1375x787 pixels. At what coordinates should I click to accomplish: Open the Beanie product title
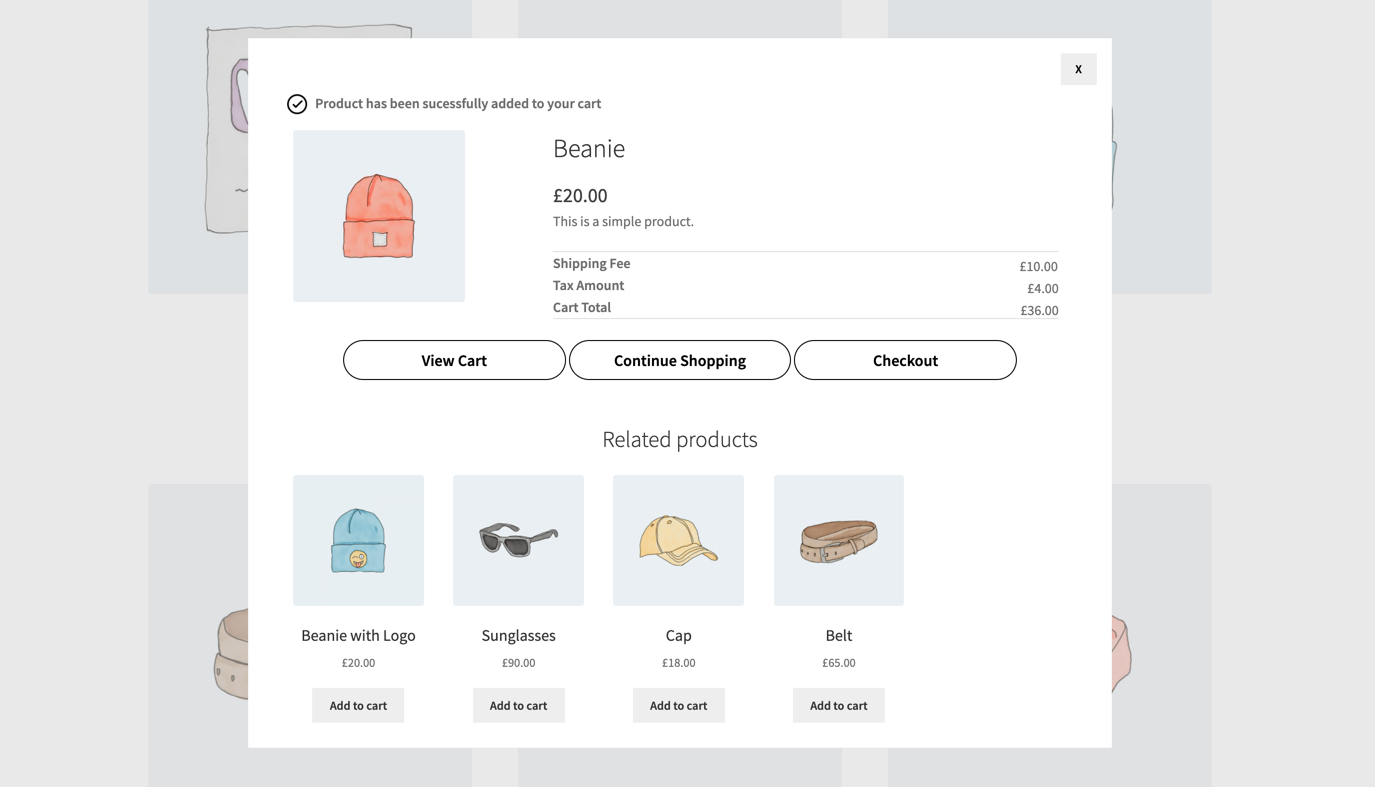coord(589,149)
